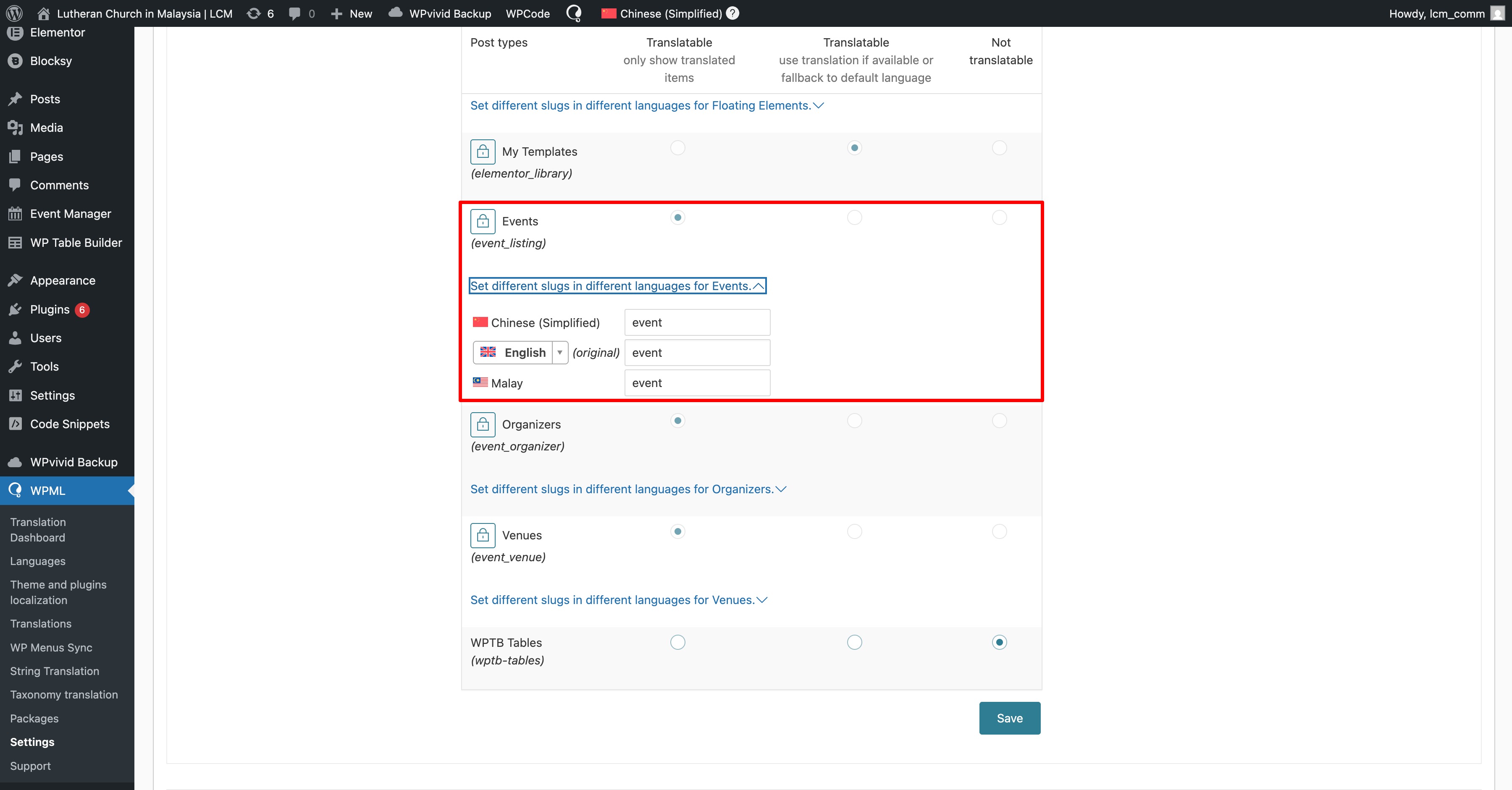Click the Save button
Screen dimensions: 1512x790
point(1009,718)
